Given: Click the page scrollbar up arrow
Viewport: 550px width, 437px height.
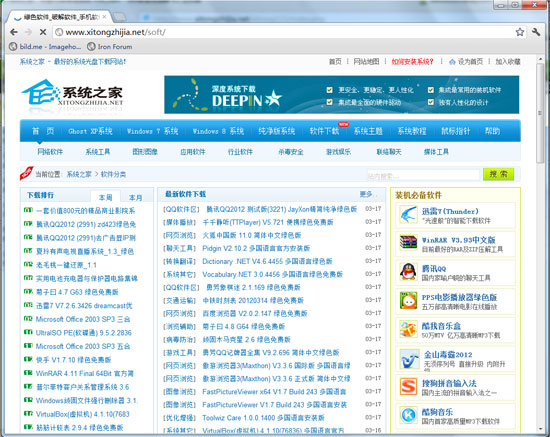Looking at the screenshot, I should tap(541, 59).
